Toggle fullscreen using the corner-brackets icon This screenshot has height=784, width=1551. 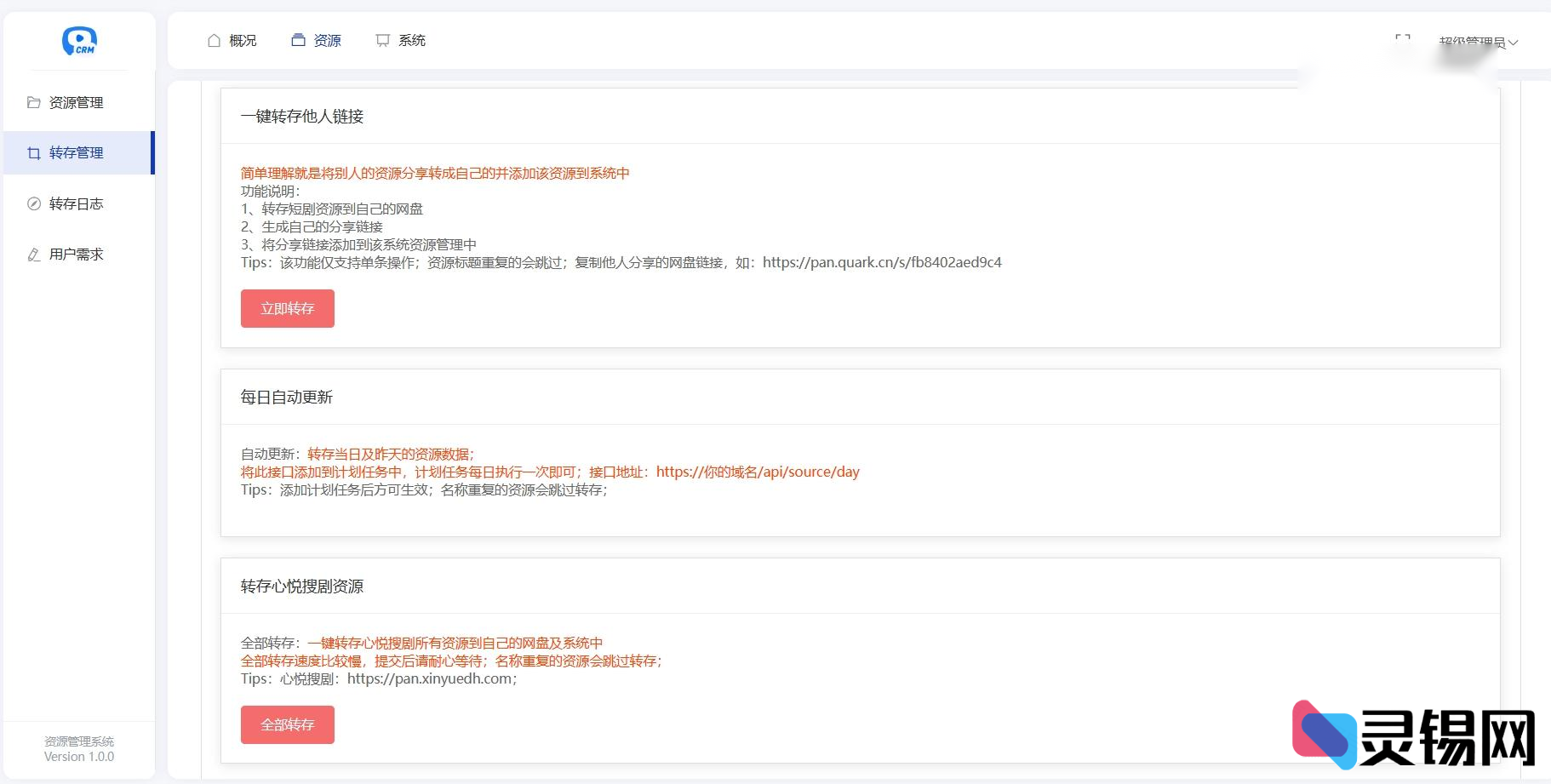point(1401,39)
